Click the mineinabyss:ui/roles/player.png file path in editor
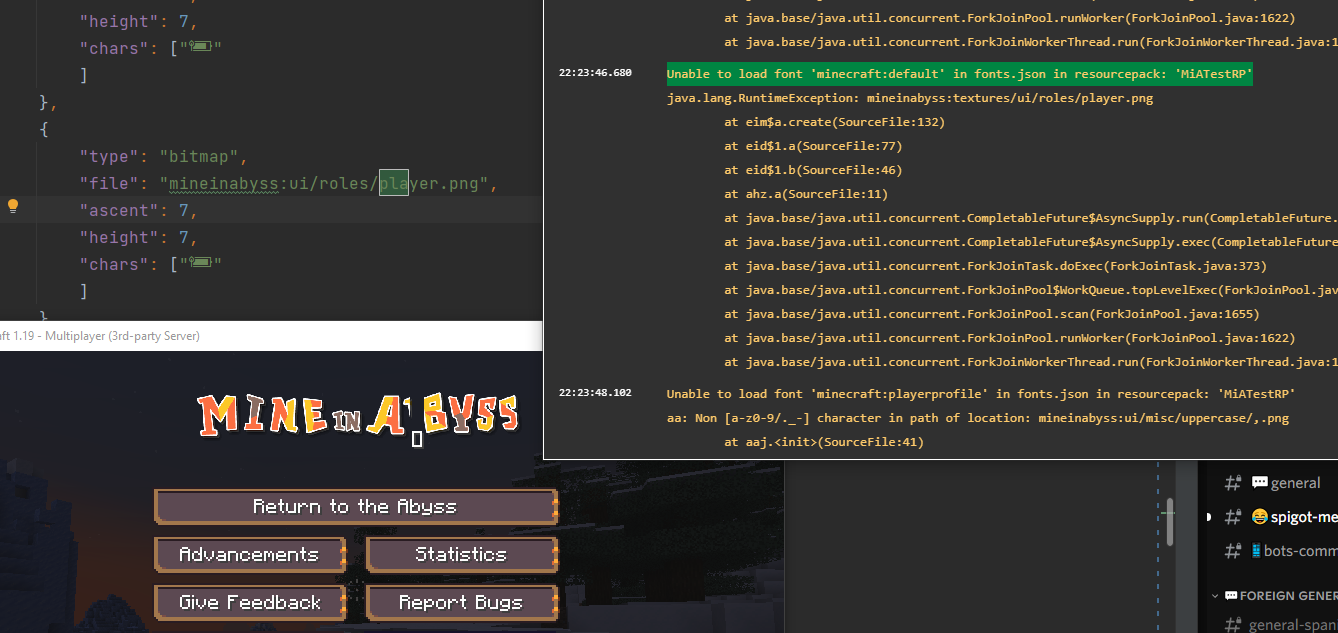 [327, 184]
